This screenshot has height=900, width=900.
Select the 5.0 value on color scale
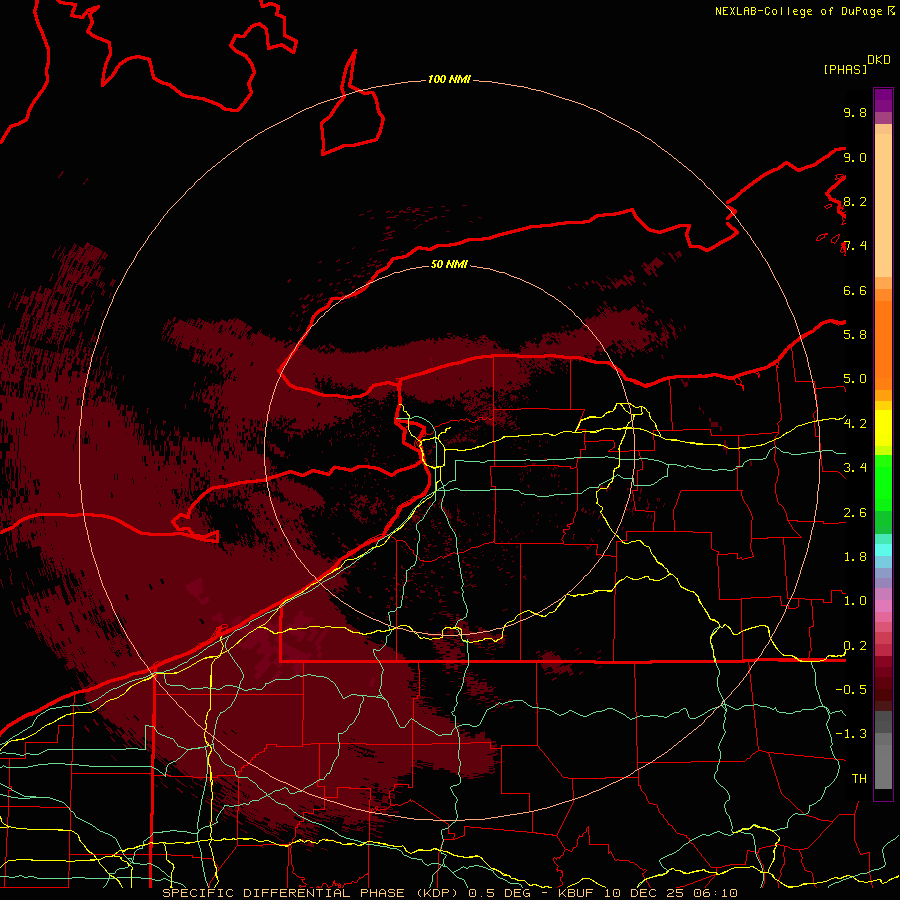(x=855, y=379)
